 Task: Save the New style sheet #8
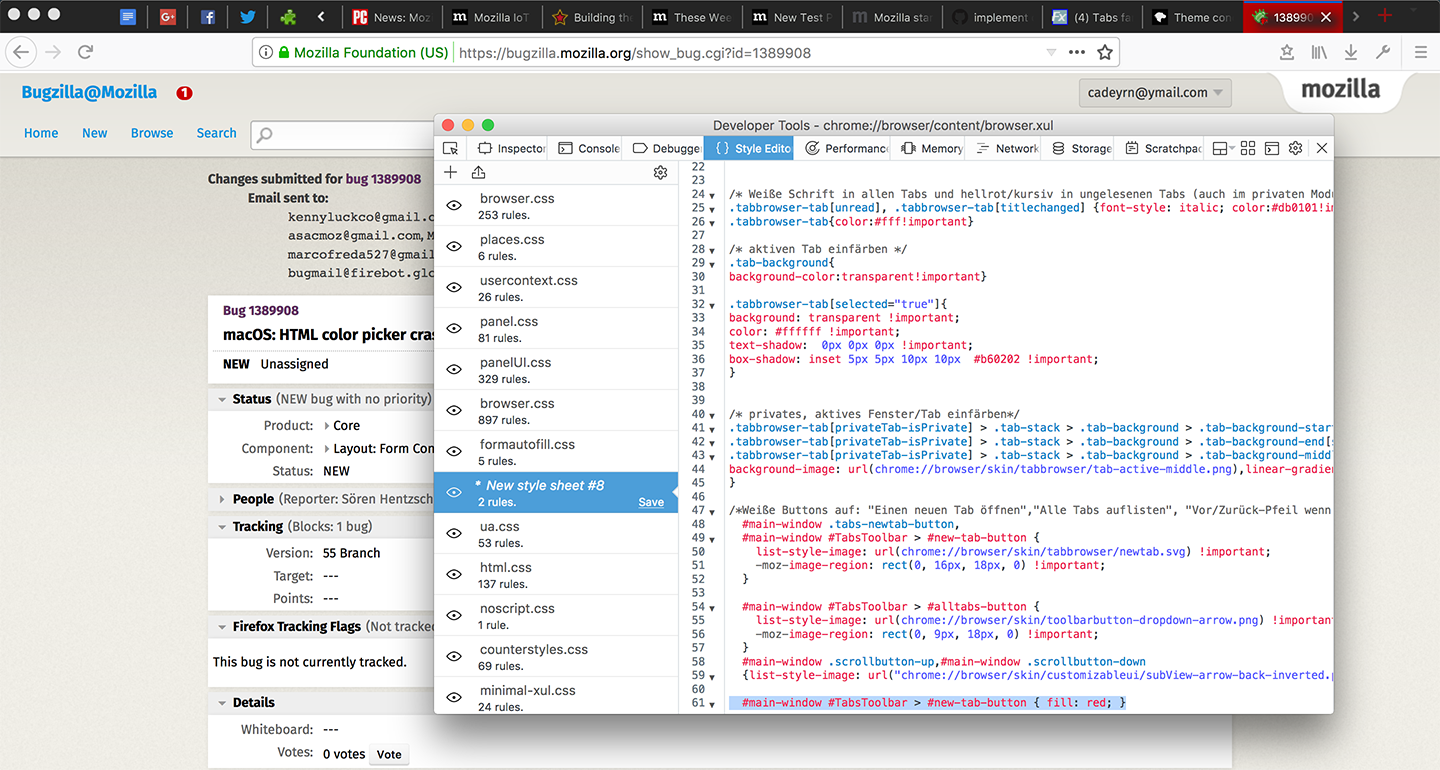click(x=651, y=502)
